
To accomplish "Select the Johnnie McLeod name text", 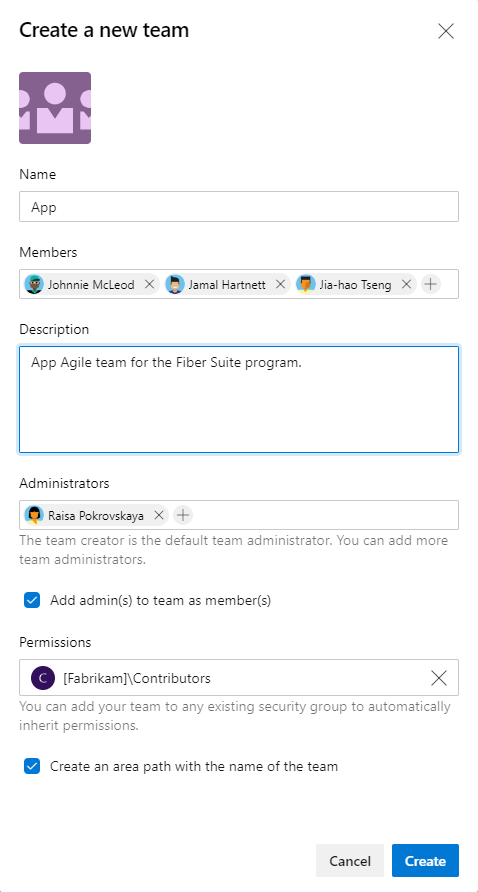I will coord(91,285).
